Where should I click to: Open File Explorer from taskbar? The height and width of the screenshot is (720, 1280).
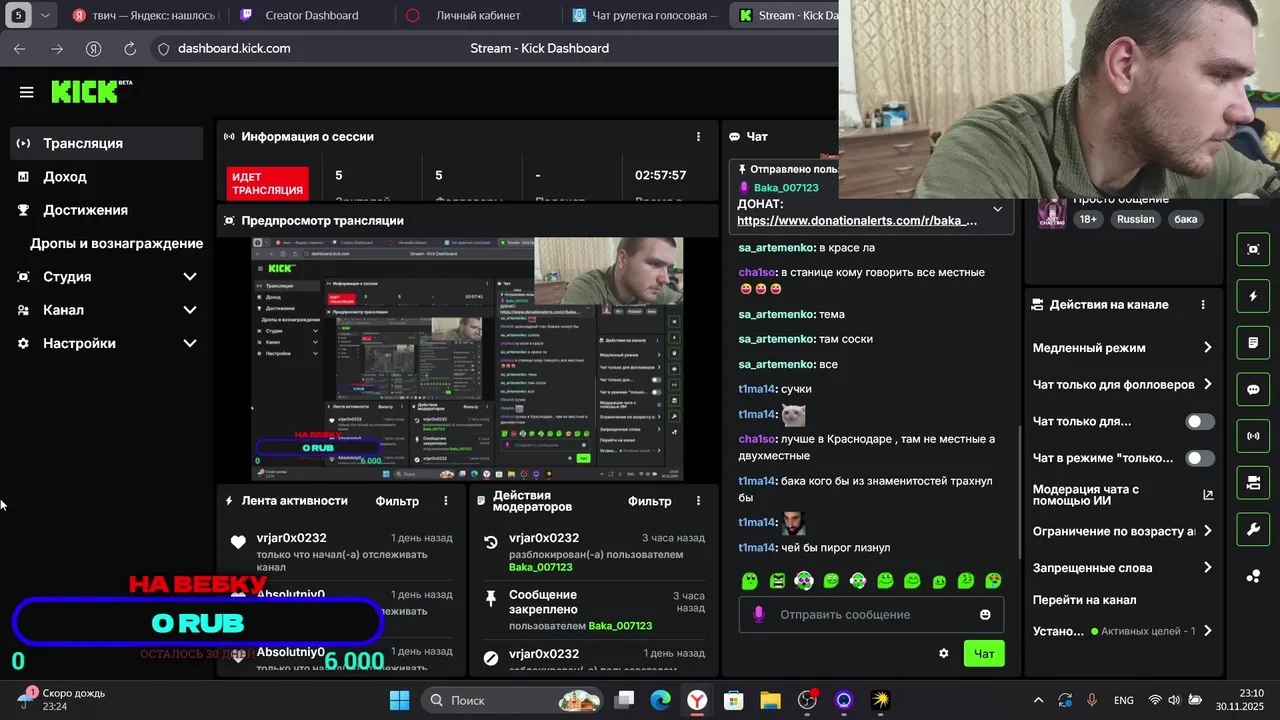[770, 700]
